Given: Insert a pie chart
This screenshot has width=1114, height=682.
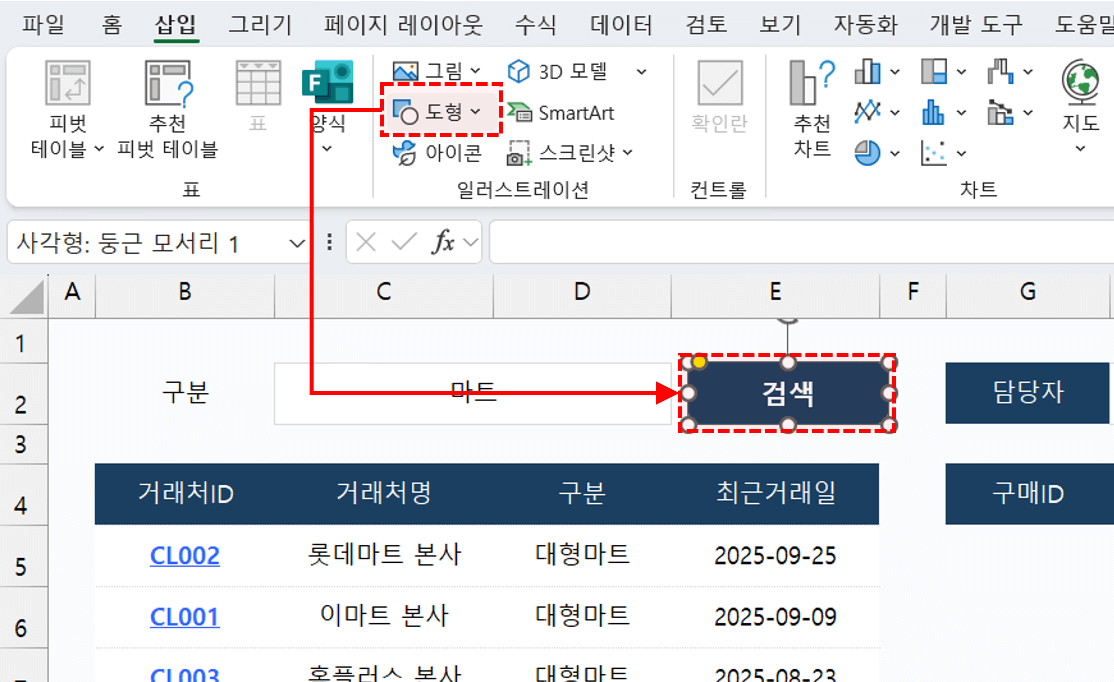Looking at the screenshot, I should coord(870,152).
